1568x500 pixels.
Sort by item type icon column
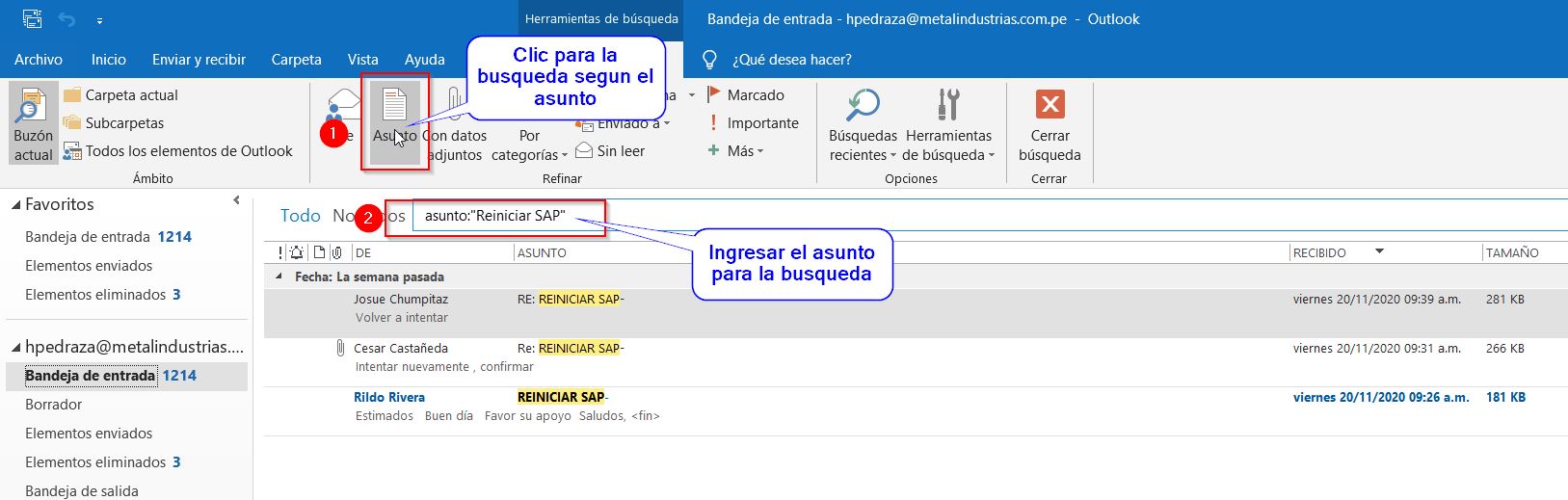point(319,252)
